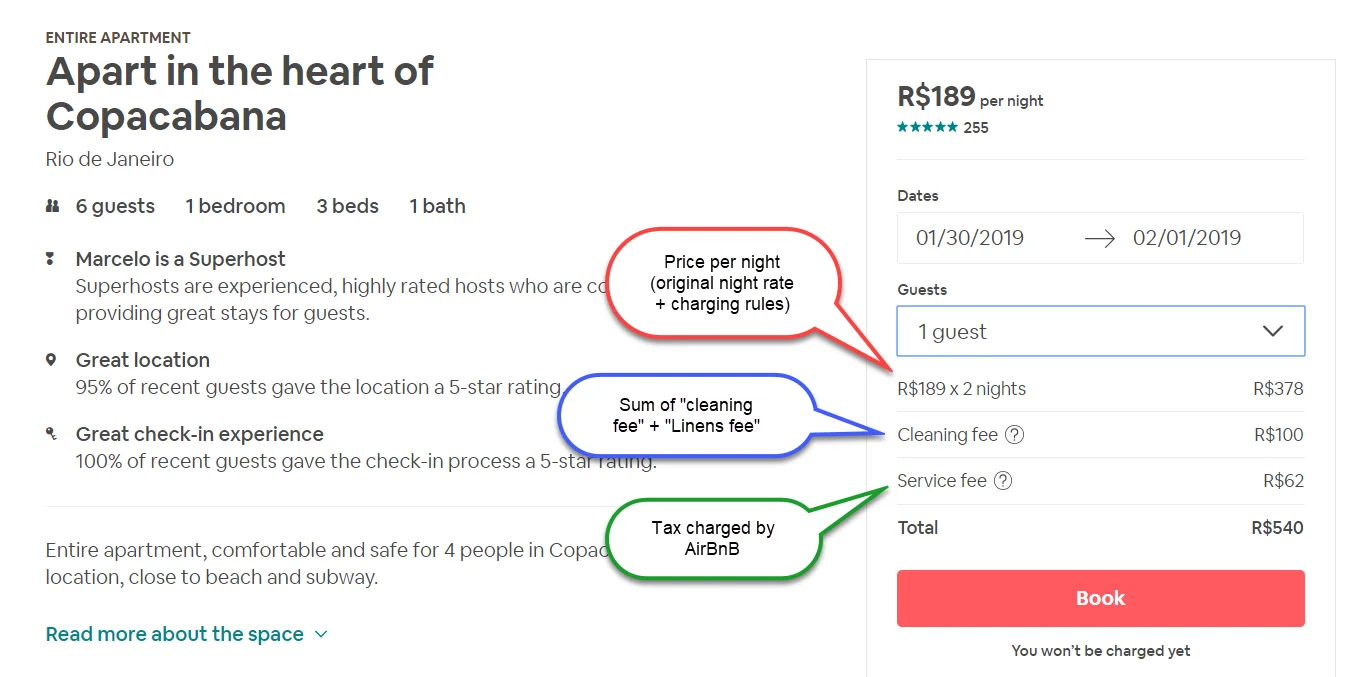The image size is (1361, 677).
Task: Click the arrow between the two dates
Action: pos(1099,239)
